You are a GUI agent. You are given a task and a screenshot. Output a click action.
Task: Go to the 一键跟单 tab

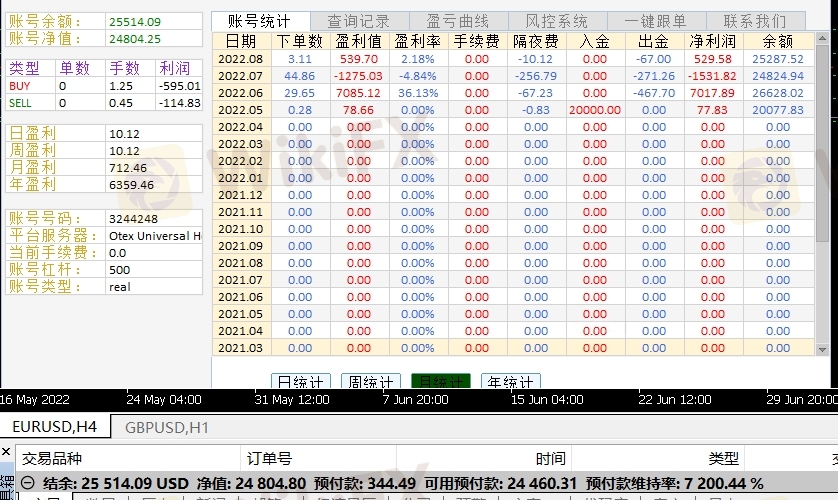pyautogui.click(x=656, y=21)
